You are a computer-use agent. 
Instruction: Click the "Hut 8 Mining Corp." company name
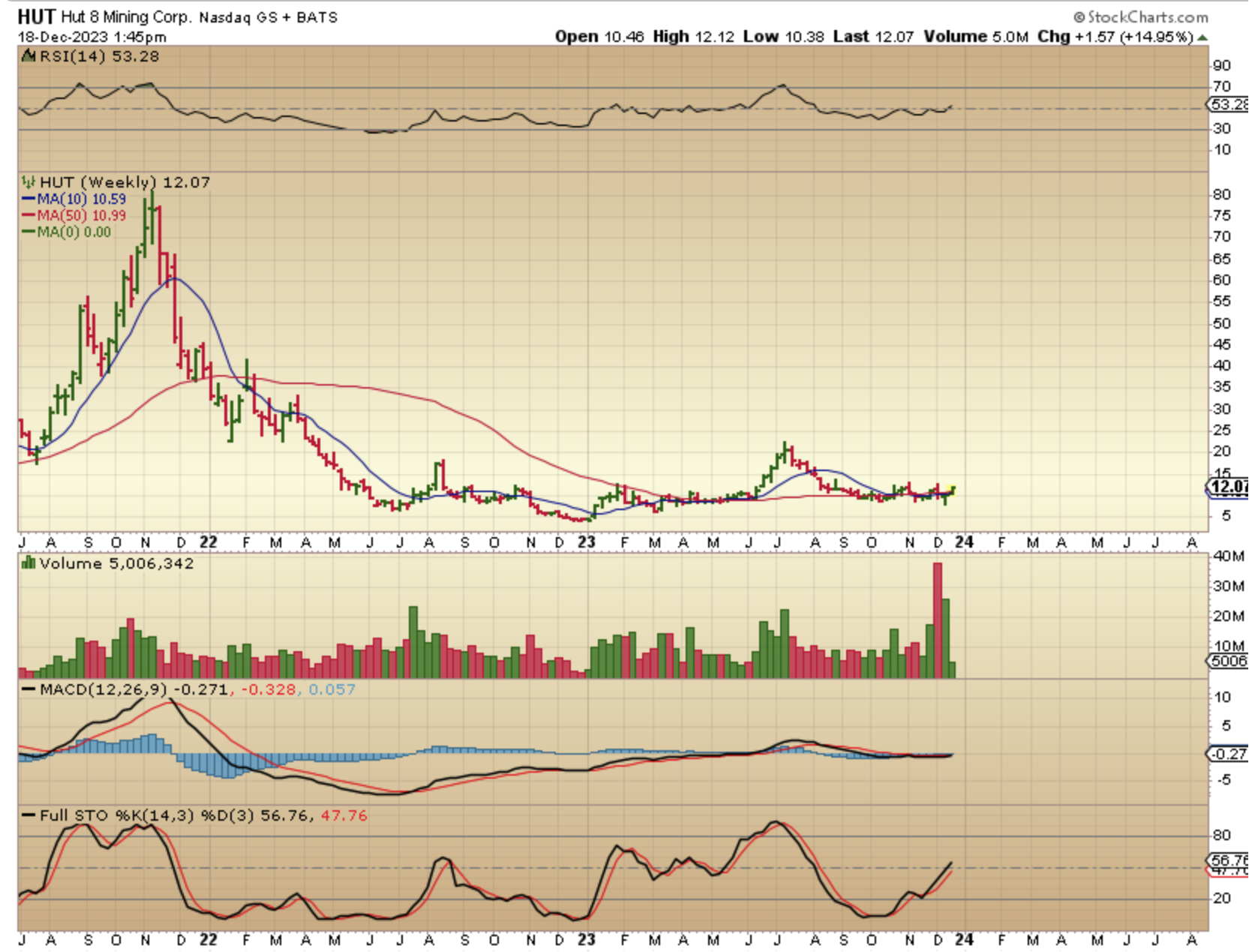click(x=125, y=17)
